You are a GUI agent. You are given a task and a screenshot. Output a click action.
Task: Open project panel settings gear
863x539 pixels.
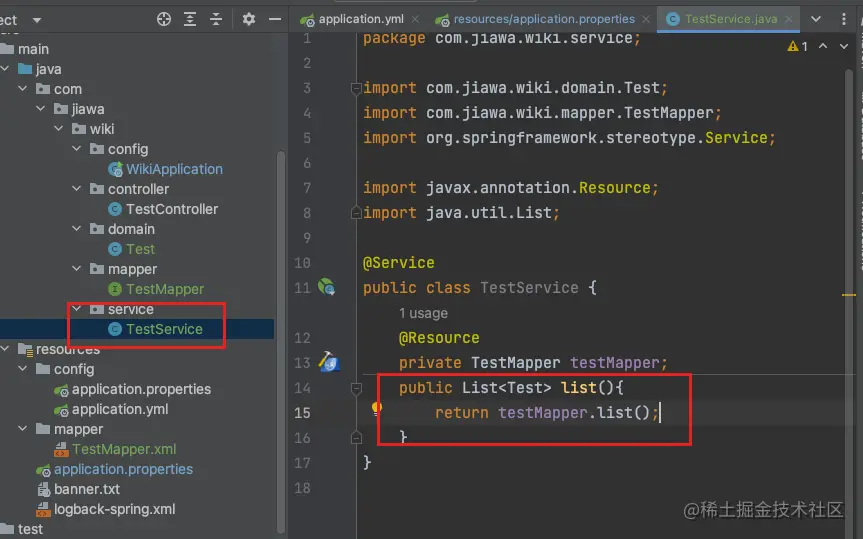[249, 19]
